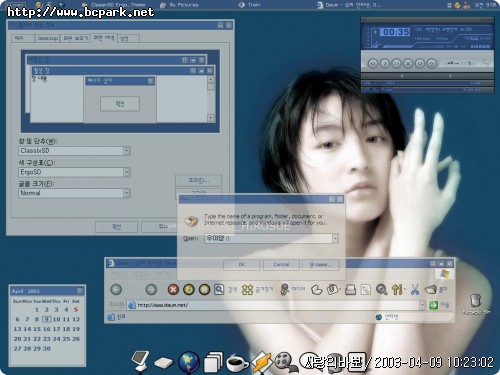Print the page with printer icon
Viewport: 500px width, 375px height.
pos(350,290)
